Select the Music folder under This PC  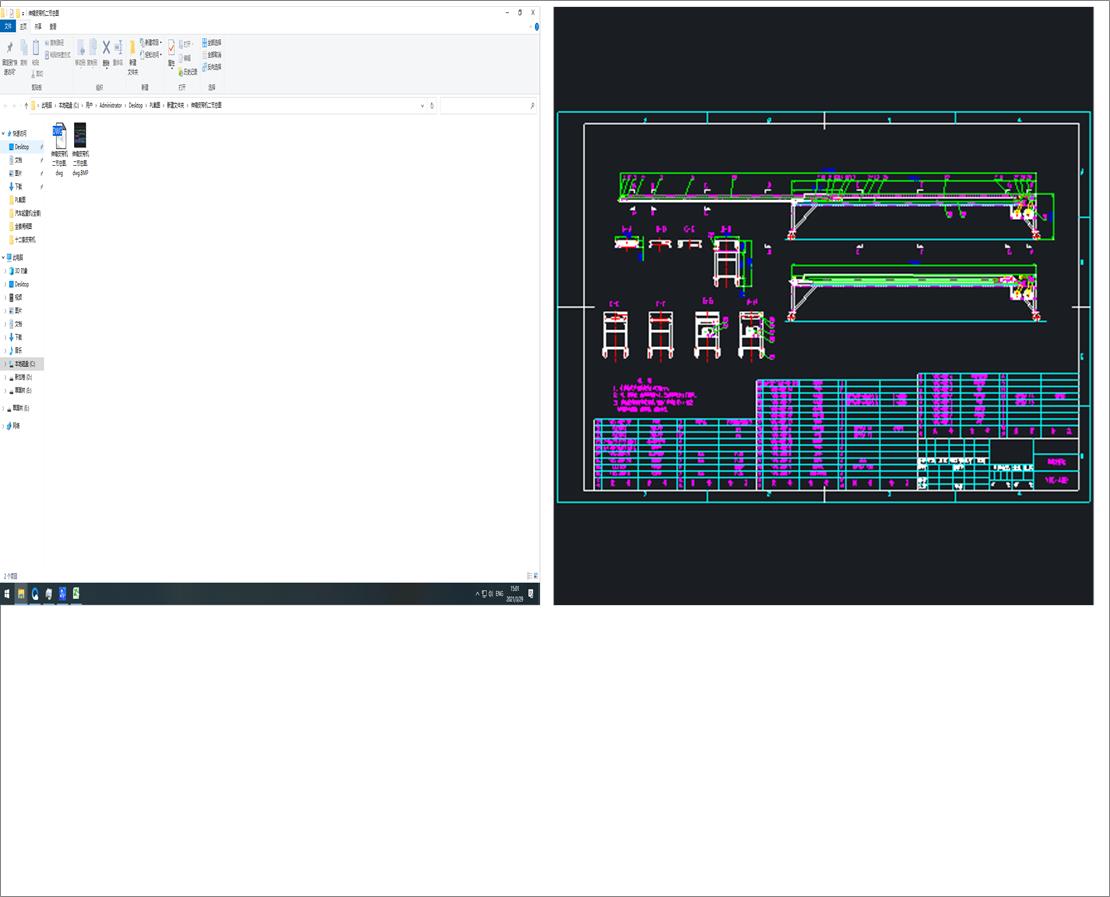pyautogui.click(x=18, y=350)
